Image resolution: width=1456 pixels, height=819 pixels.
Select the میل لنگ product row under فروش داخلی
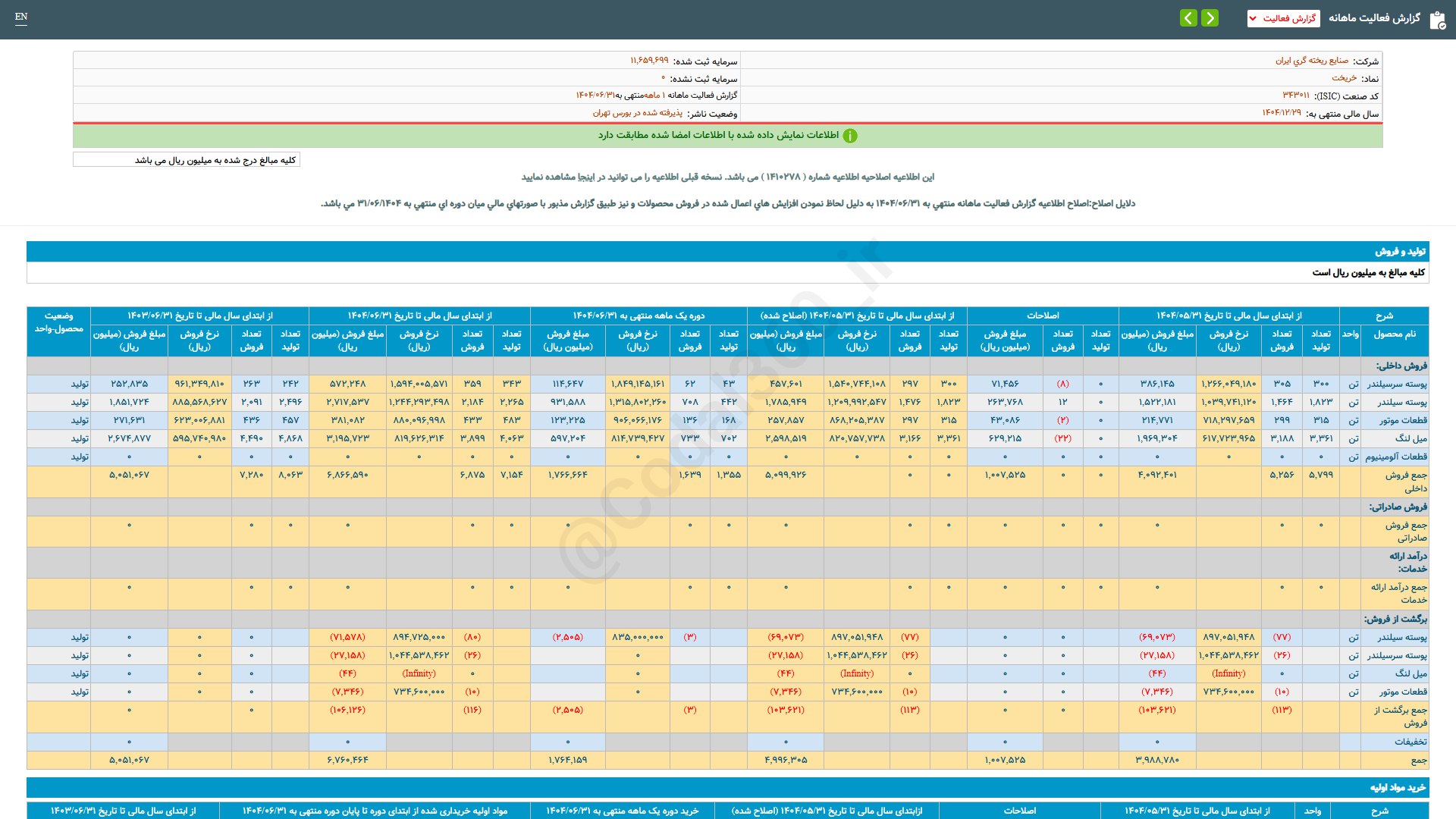(x=1410, y=438)
